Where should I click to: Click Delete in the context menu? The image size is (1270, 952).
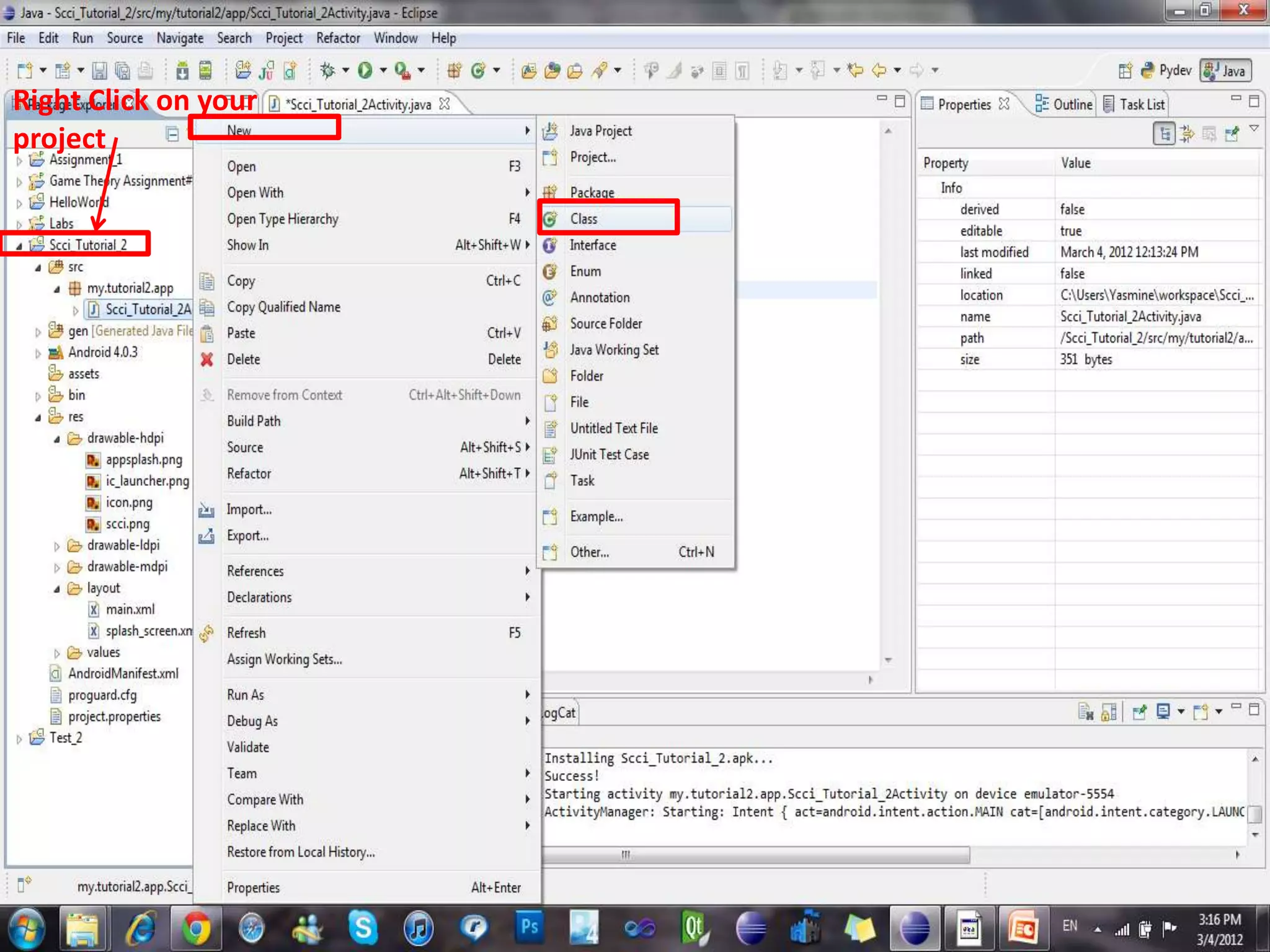pos(366,359)
